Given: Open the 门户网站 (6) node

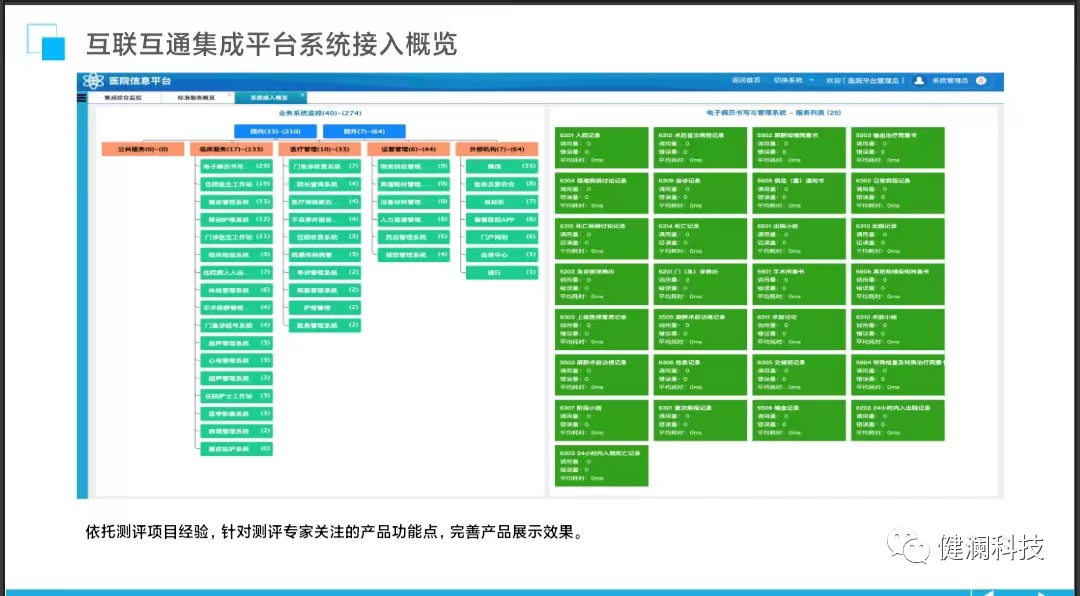Looking at the screenshot, I should point(502,237).
